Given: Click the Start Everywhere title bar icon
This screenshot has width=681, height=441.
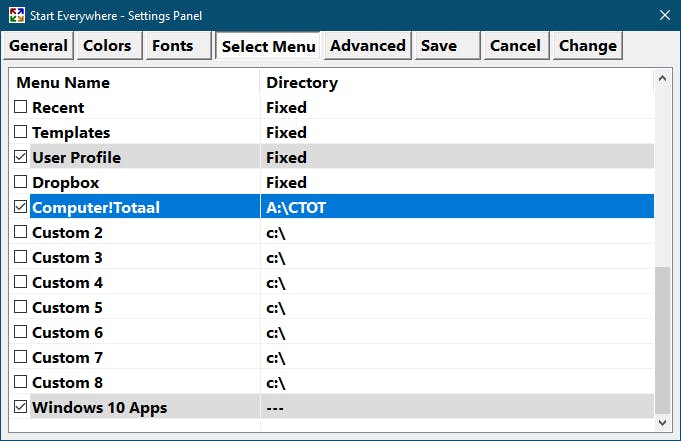Looking at the screenshot, I should pos(15,14).
